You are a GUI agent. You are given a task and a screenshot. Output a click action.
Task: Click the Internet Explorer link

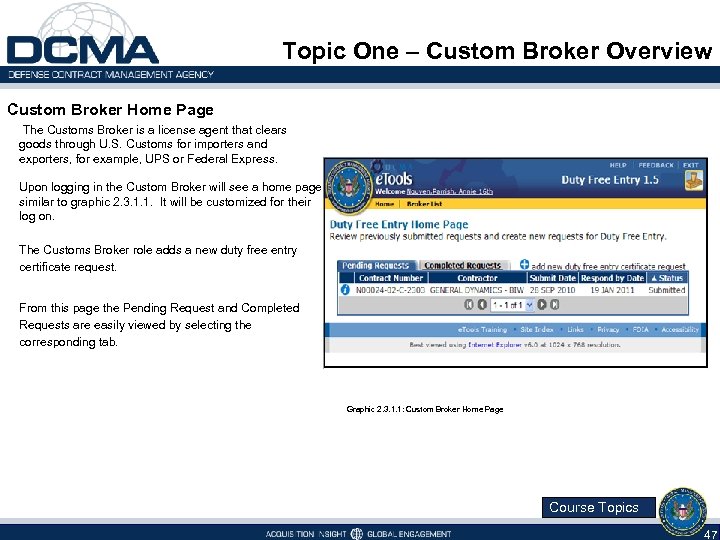(495, 345)
